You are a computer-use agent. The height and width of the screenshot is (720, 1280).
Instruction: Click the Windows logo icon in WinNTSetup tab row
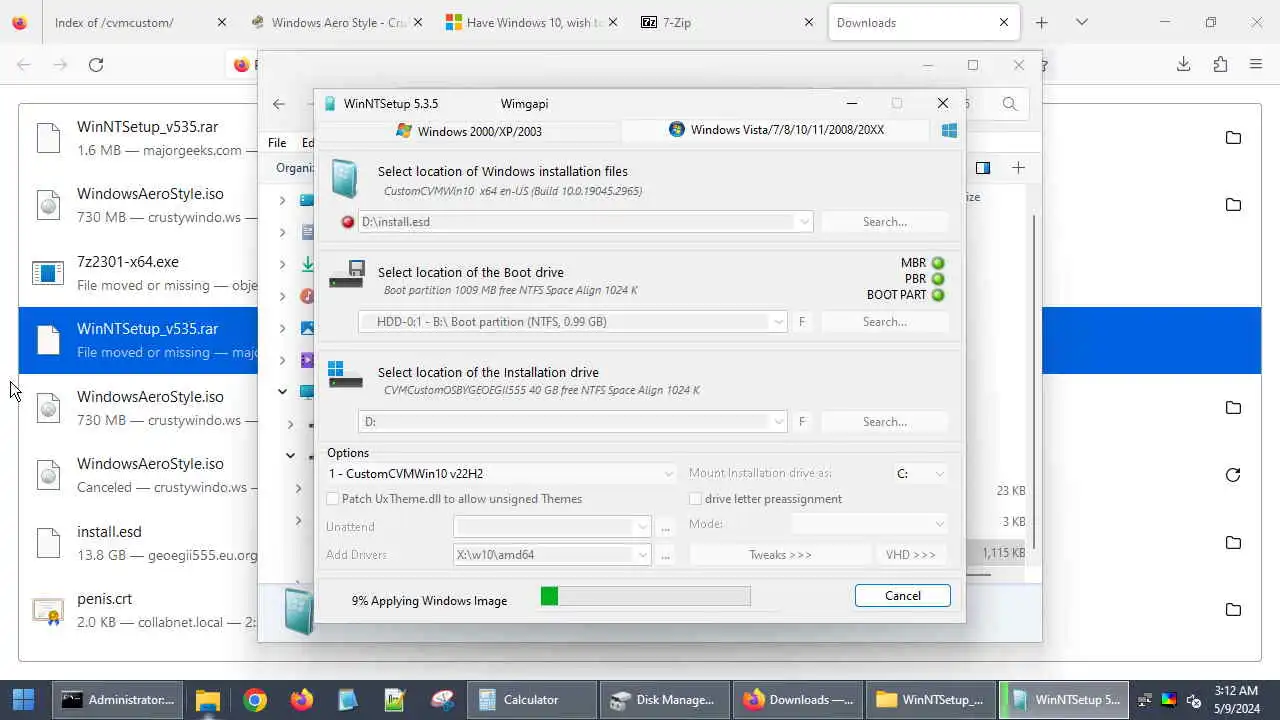pyautogui.click(x=949, y=130)
